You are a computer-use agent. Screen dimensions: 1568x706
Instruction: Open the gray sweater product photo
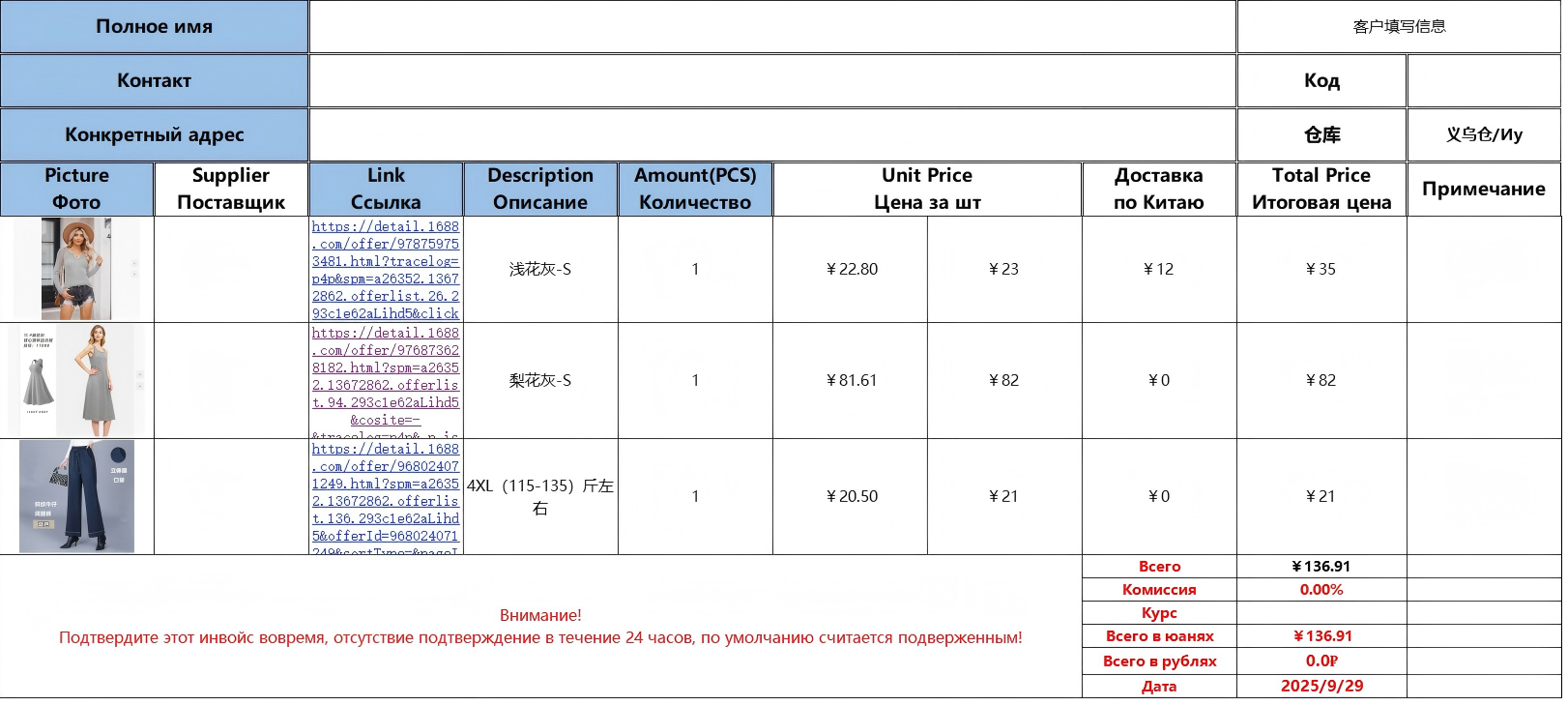[77, 269]
